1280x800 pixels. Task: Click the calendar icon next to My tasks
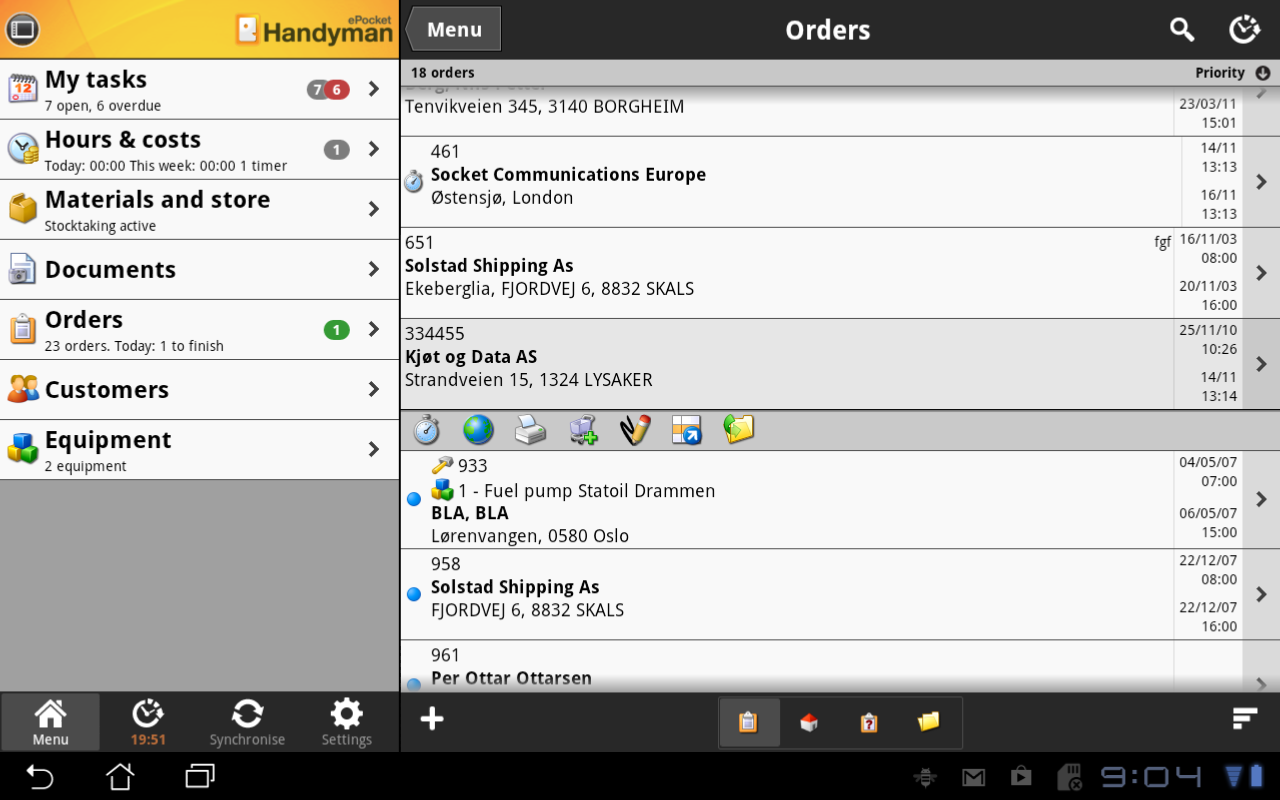(22, 89)
